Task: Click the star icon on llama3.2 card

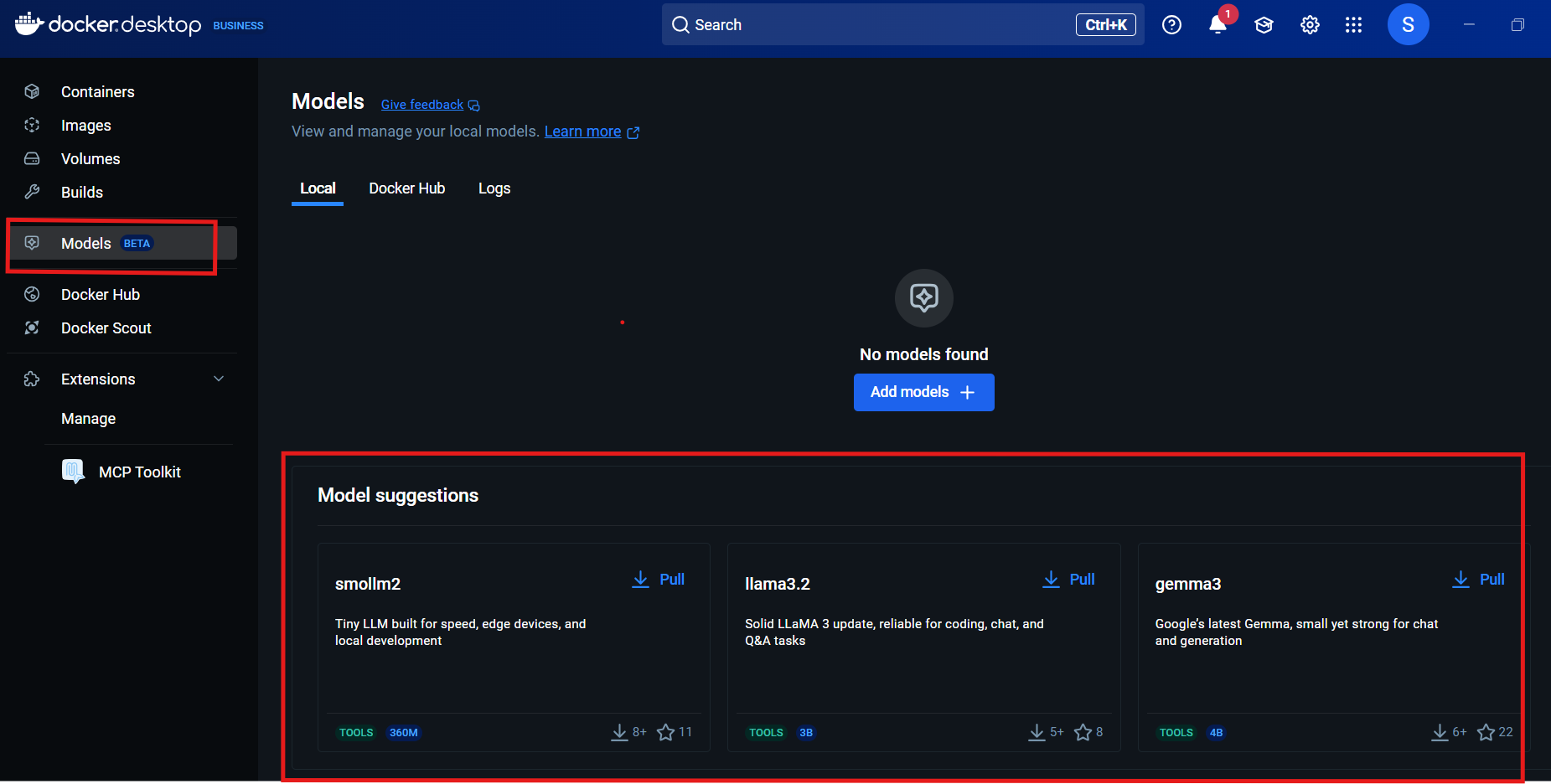Action: [1083, 732]
